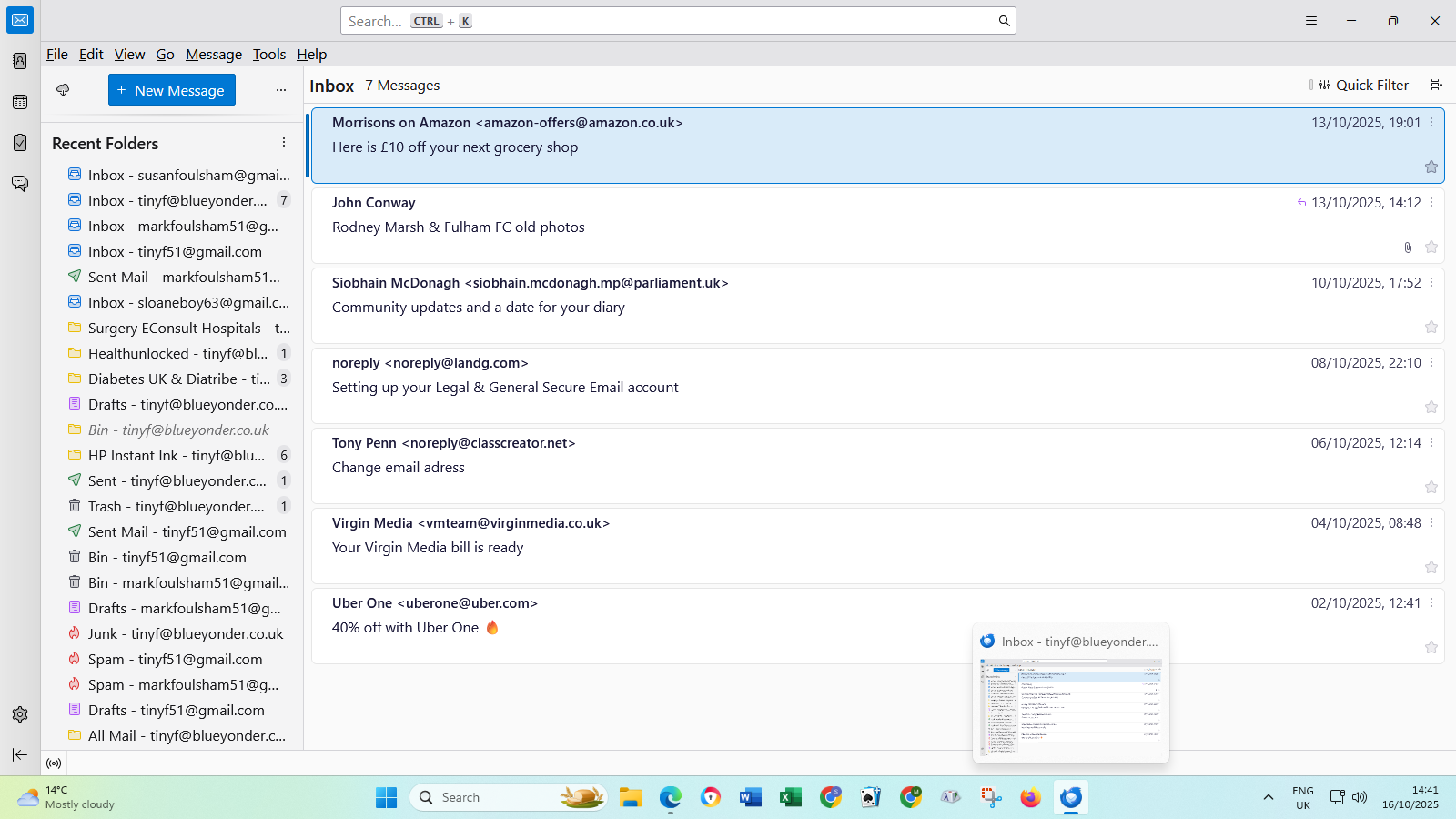Open the Change email adress message

[878, 466]
